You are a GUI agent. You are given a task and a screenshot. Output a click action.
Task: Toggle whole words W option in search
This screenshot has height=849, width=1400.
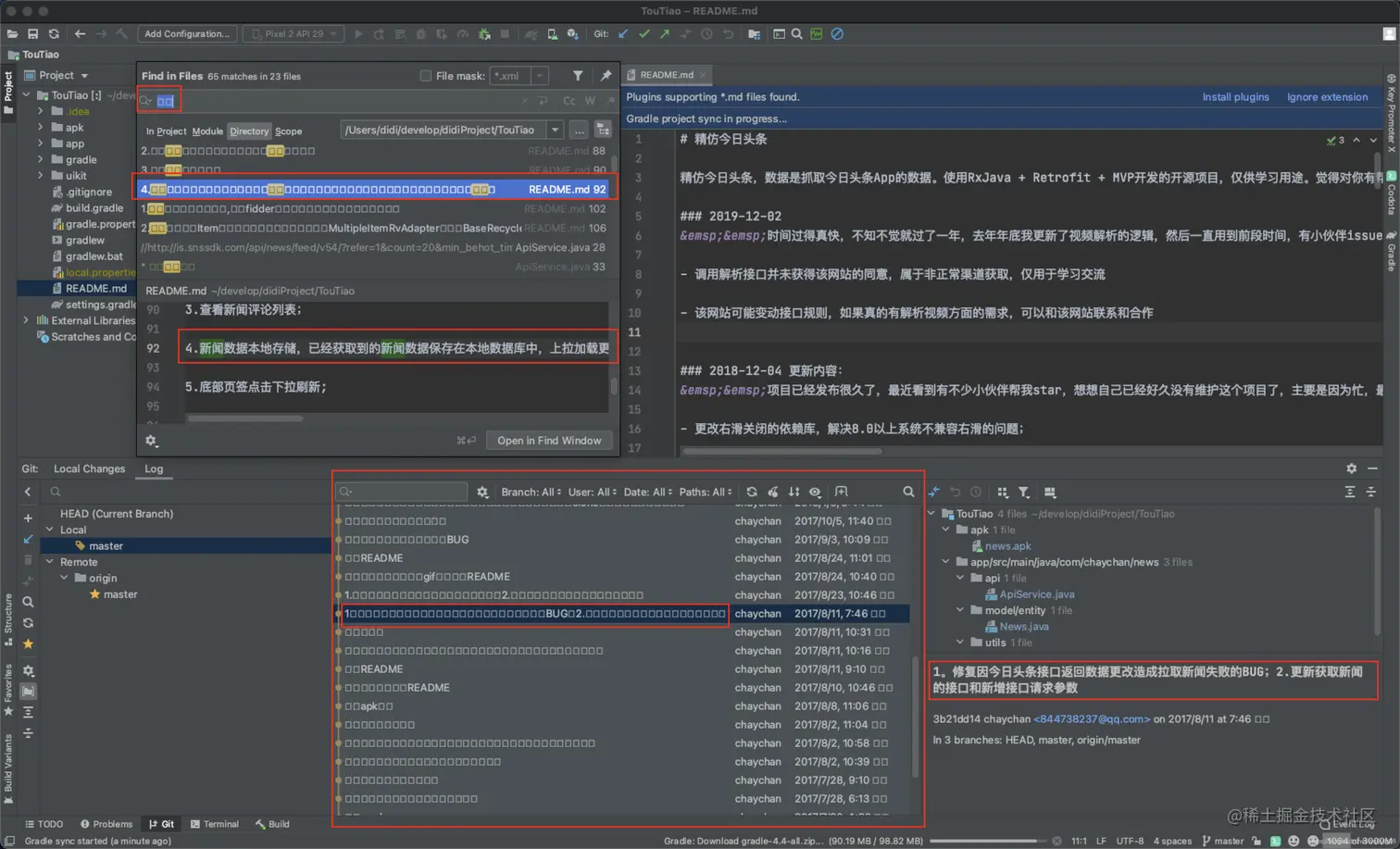pos(590,101)
